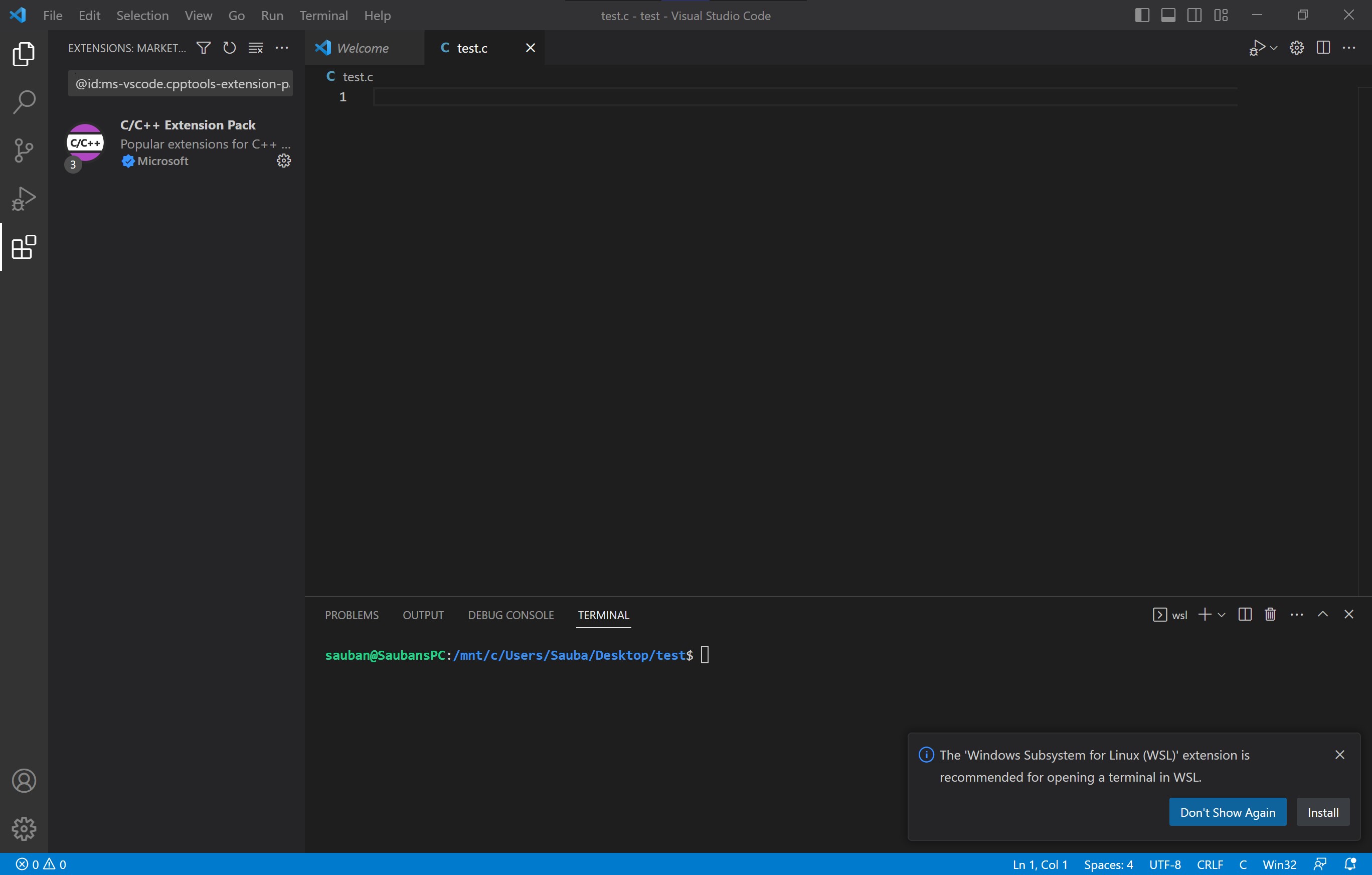Open the Run and Debug view
This screenshot has width=1372, height=875.
(24, 198)
